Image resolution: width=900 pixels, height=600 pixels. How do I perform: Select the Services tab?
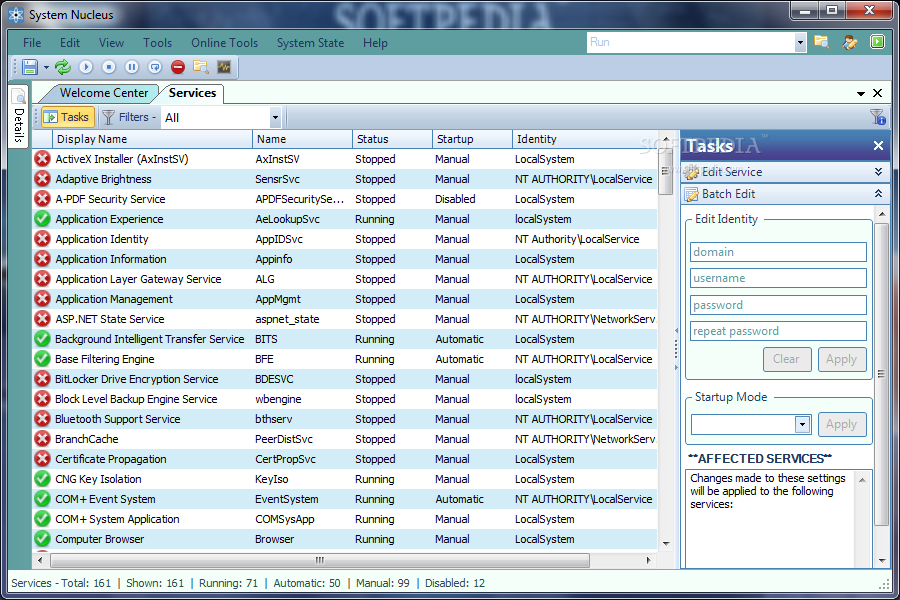point(192,93)
